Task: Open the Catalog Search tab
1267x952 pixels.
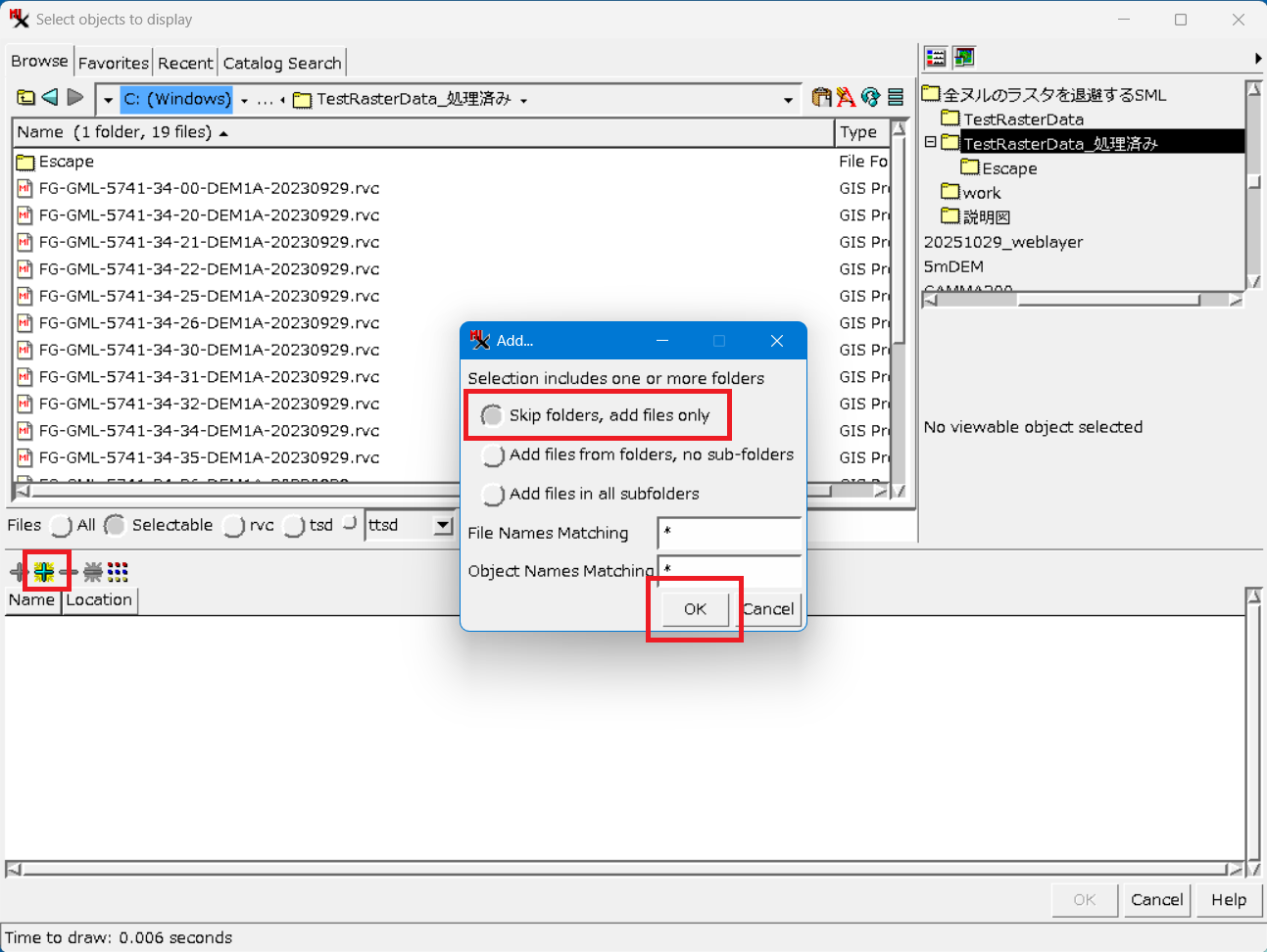Action: 282,63
